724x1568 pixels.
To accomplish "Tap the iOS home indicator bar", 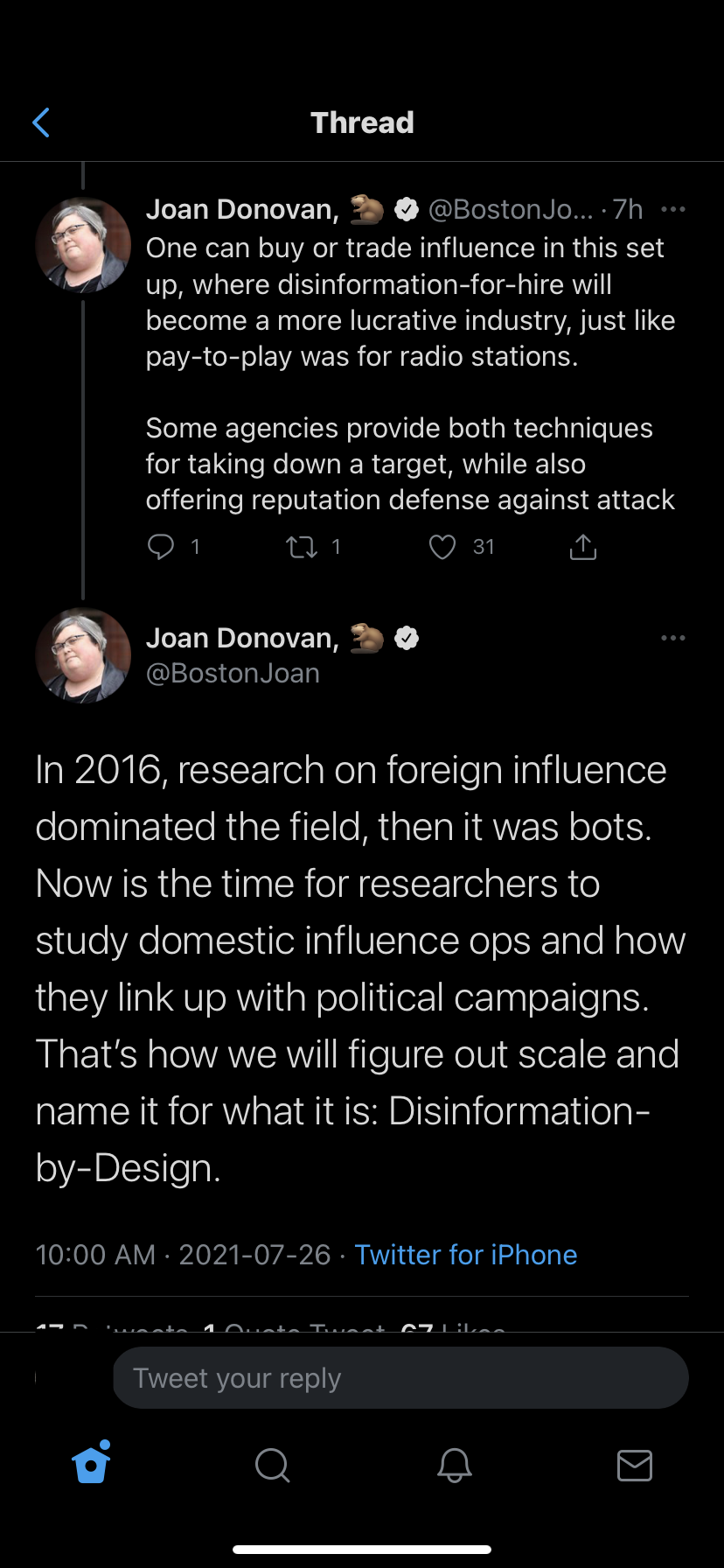I will (362, 1549).
